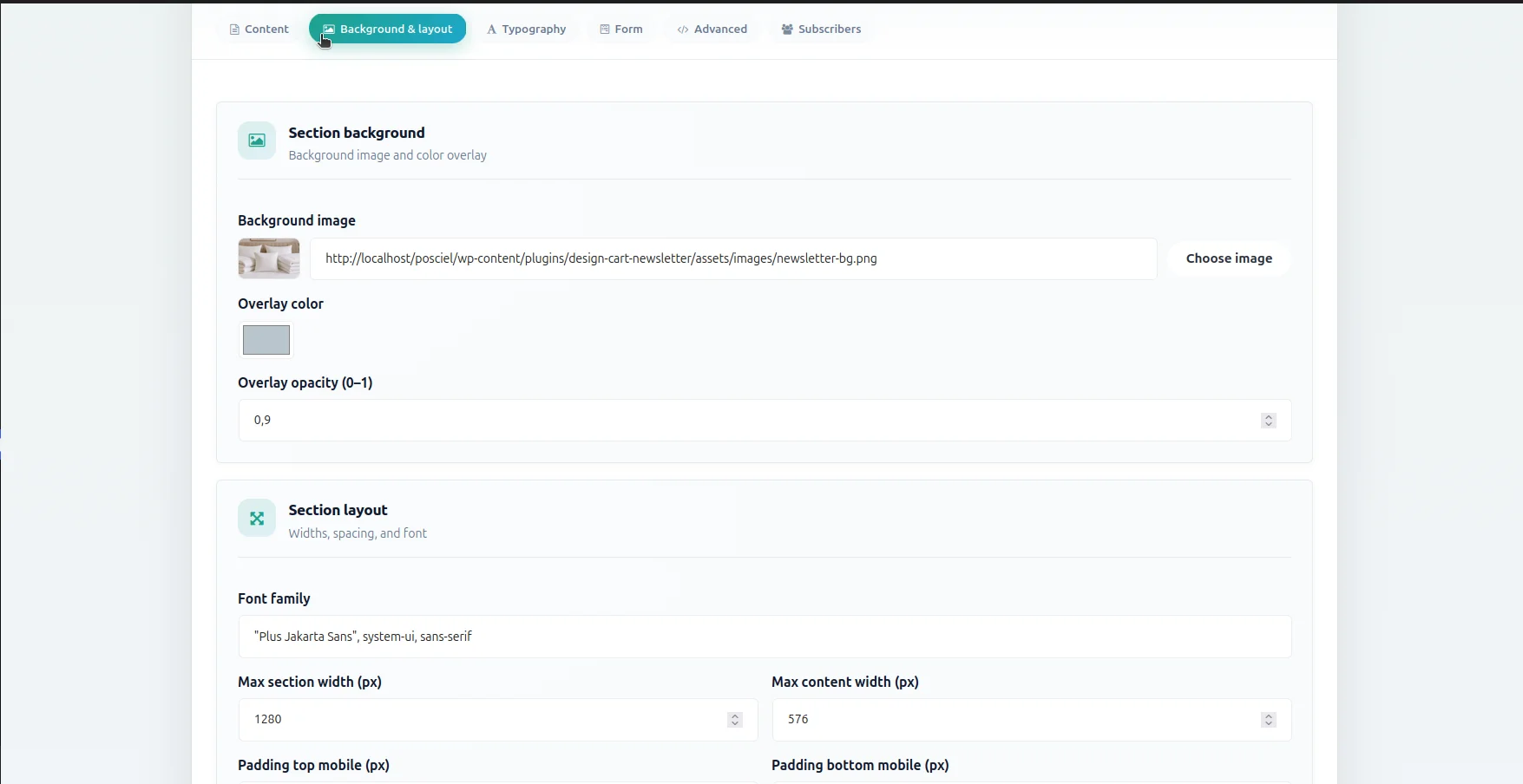This screenshot has width=1523, height=784.
Task: Click the Subscribers tab people icon
Action: 787,29
